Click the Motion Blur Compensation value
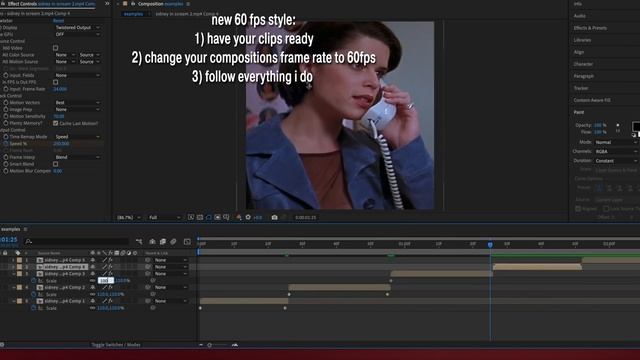Viewport: 640px width, 360px height. (58, 171)
